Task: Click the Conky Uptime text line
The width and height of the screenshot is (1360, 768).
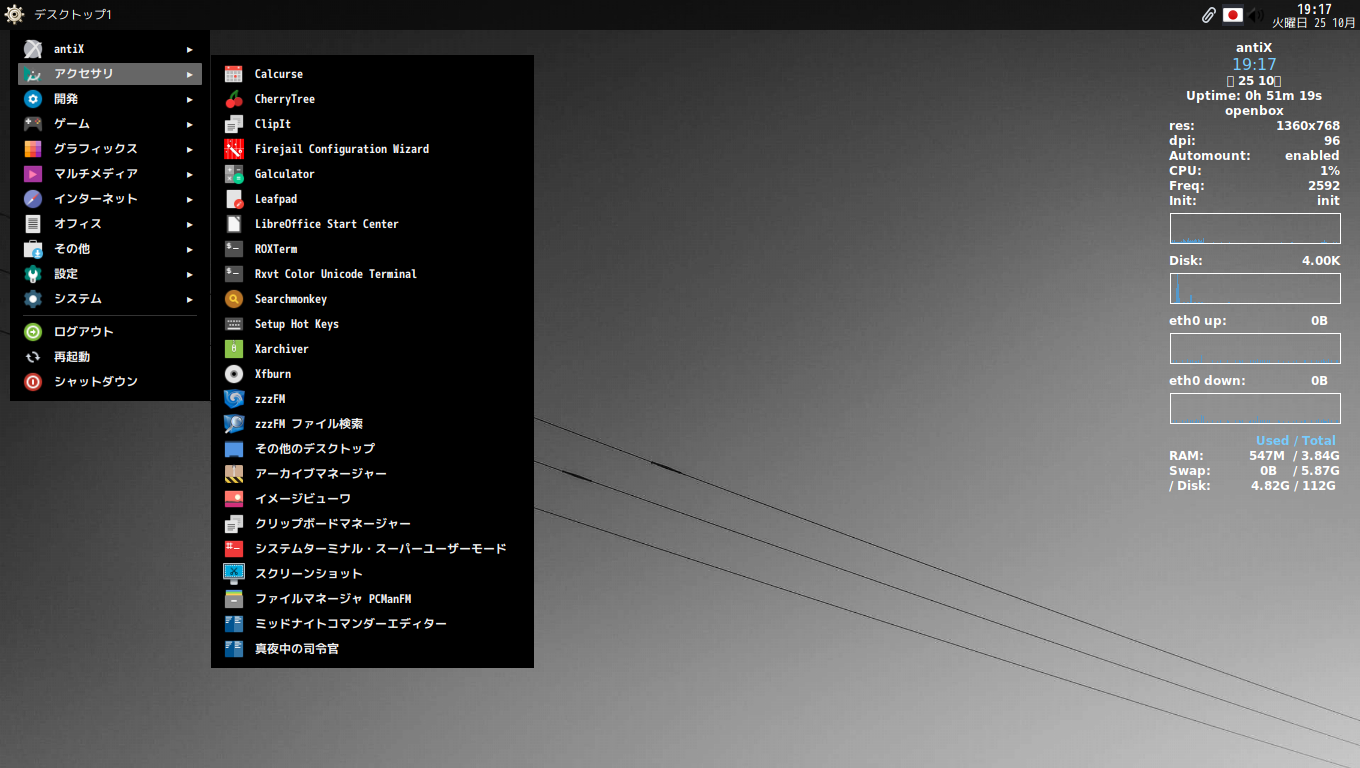Action: coord(1254,96)
